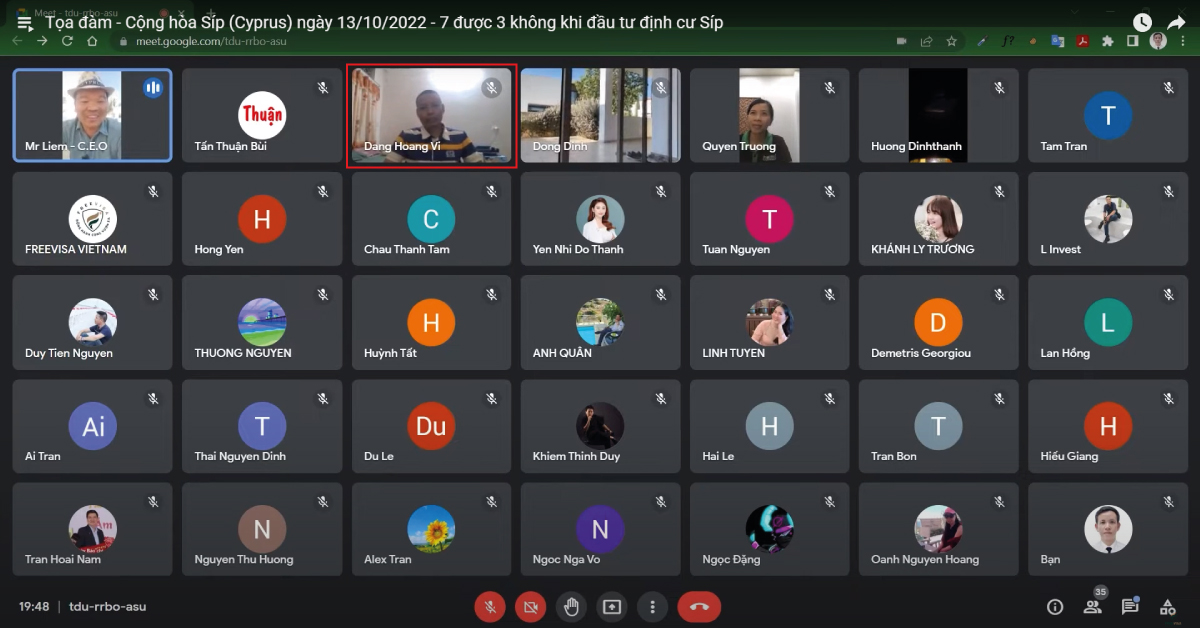Click the muted mic icon on Tam Tran tile
The height and width of the screenshot is (628, 1200).
pos(1169,88)
